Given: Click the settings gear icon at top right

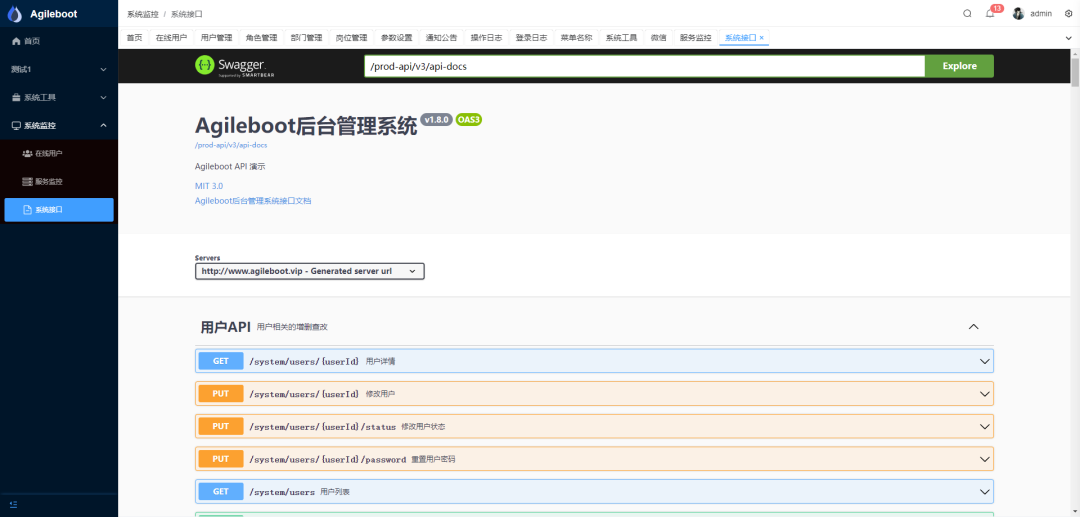Looking at the screenshot, I should pyautogui.click(x=1068, y=13).
